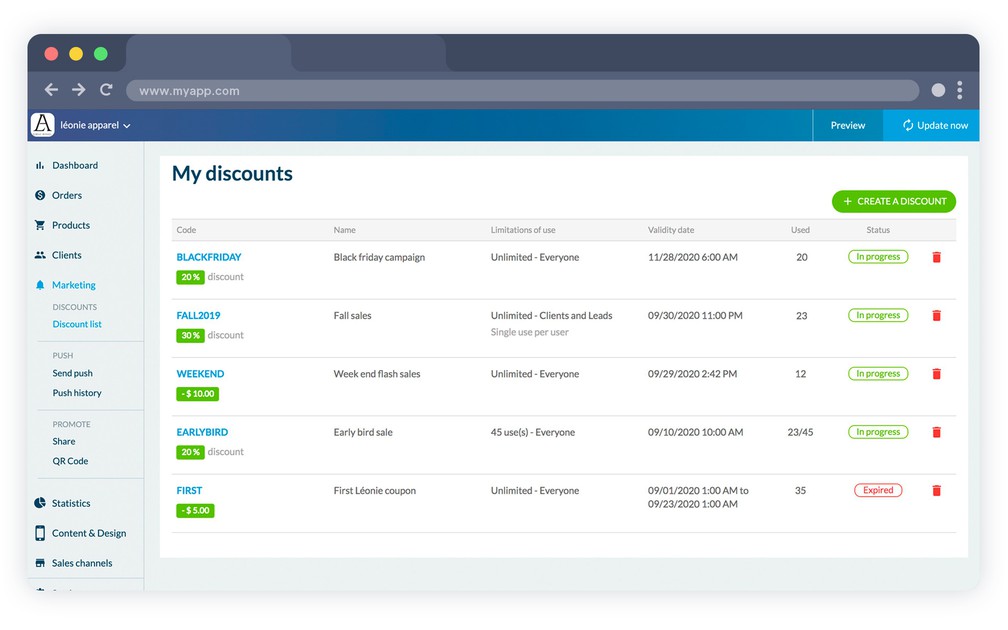Select Discount list in sidebar
Image resolution: width=1008 pixels, height=630 pixels.
[x=77, y=324]
